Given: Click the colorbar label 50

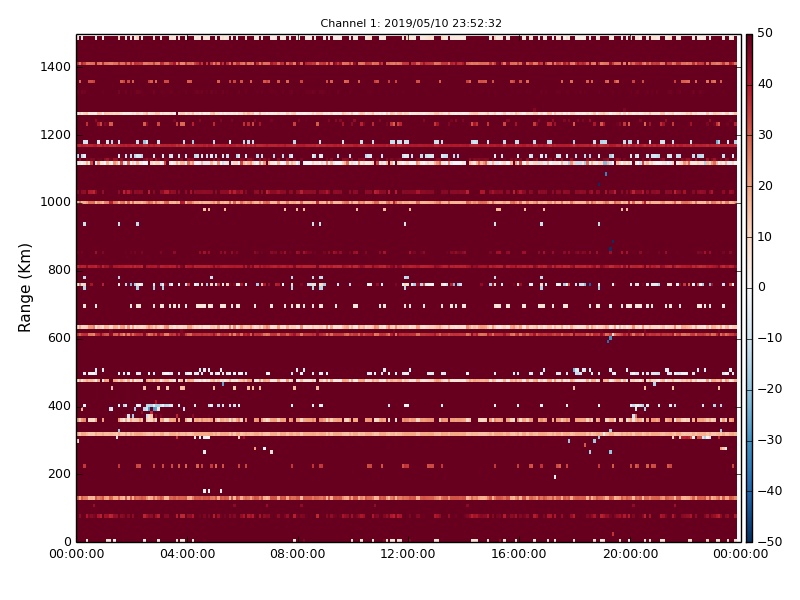Looking at the screenshot, I should point(765,33).
